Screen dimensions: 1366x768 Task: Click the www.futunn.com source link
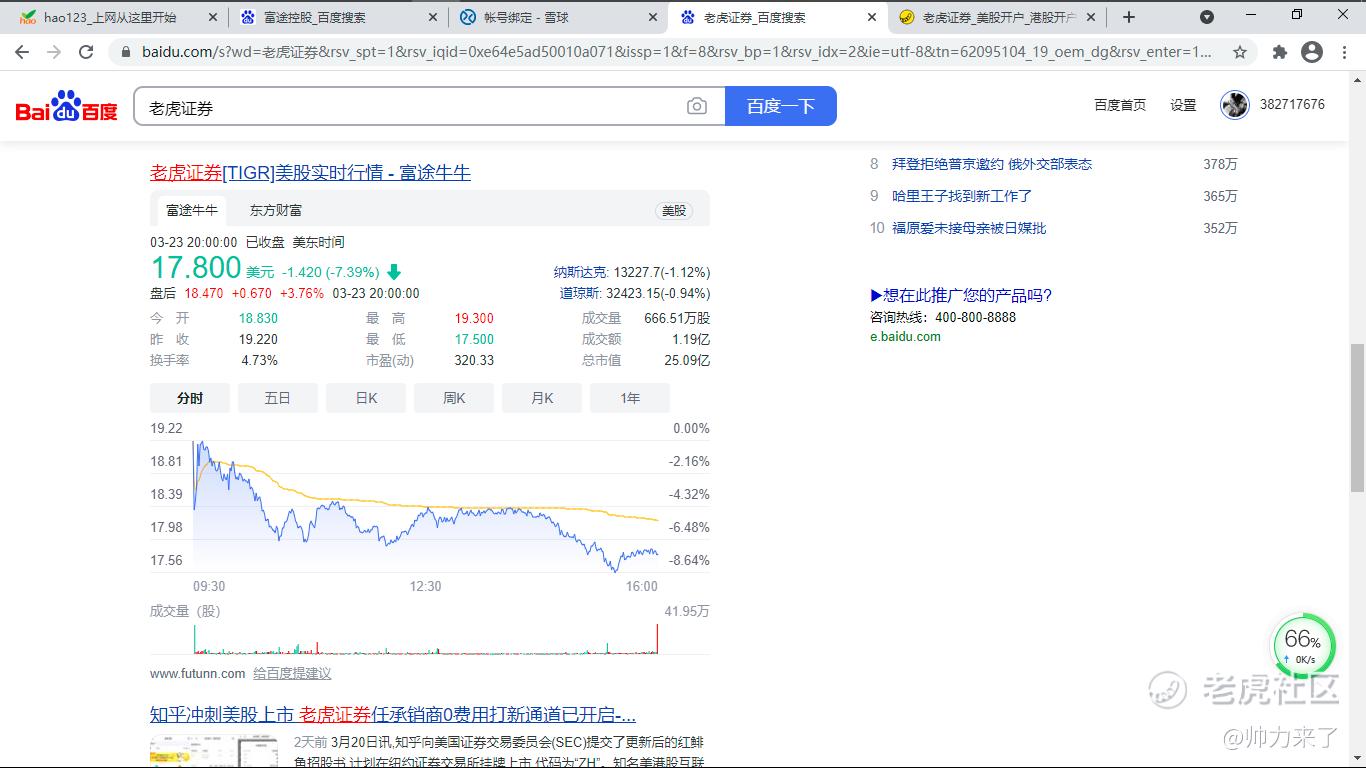click(197, 674)
